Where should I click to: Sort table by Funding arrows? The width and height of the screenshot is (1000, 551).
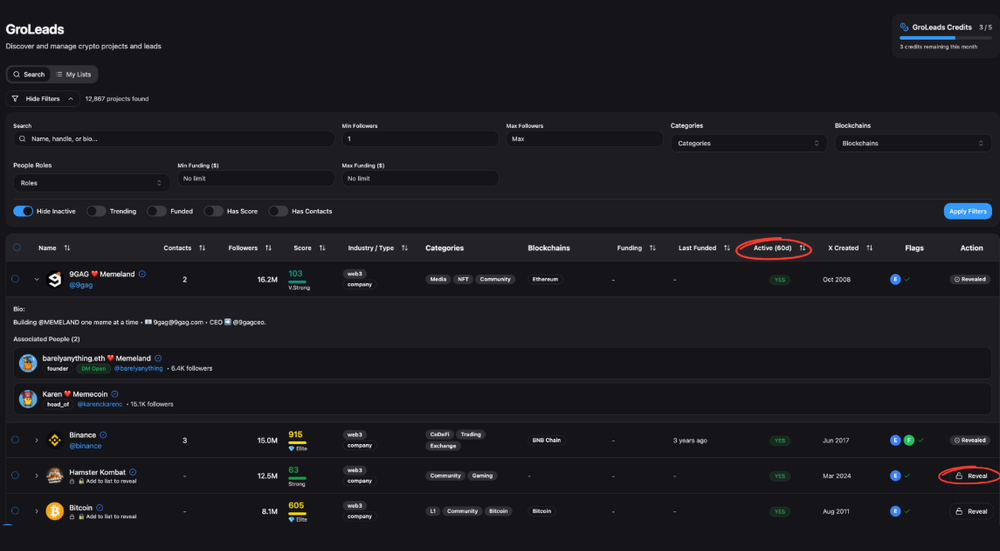[x=652, y=248]
